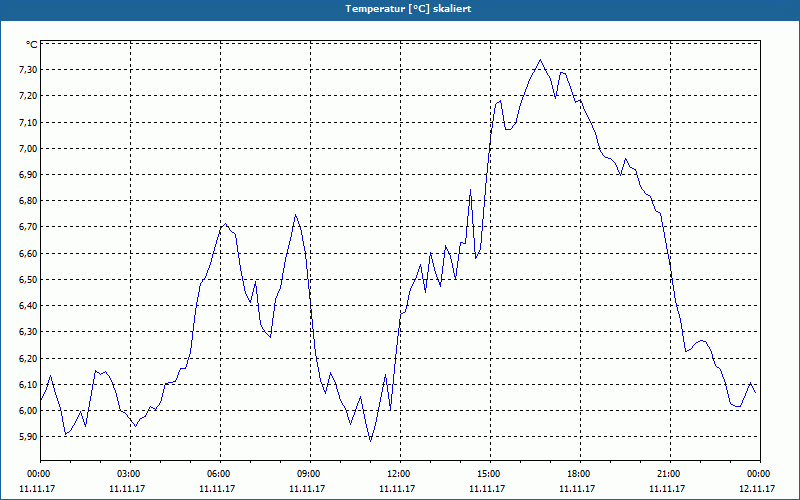Select the 21:00 time axis label
The height and width of the screenshot is (500, 800).
point(670,474)
